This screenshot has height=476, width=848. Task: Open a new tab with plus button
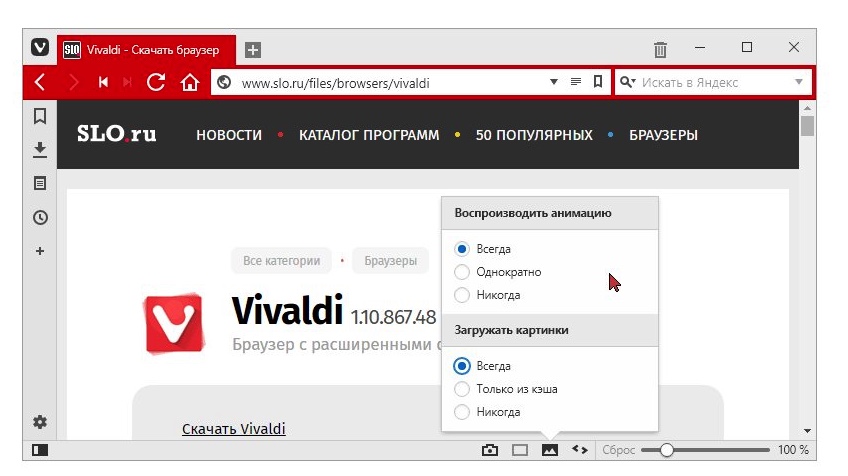[253, 50]
